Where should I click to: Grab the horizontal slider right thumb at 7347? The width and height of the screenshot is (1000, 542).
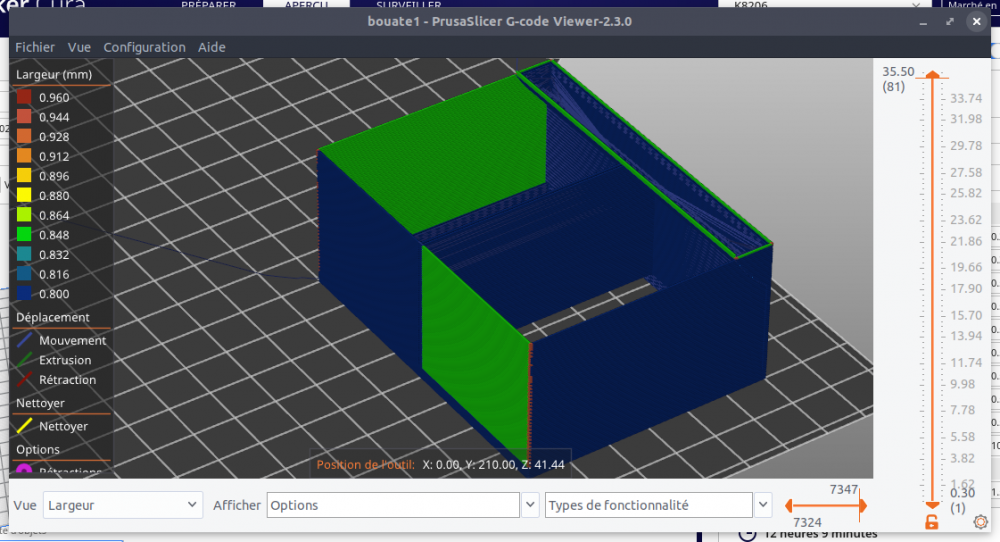(x=863, y=506)
